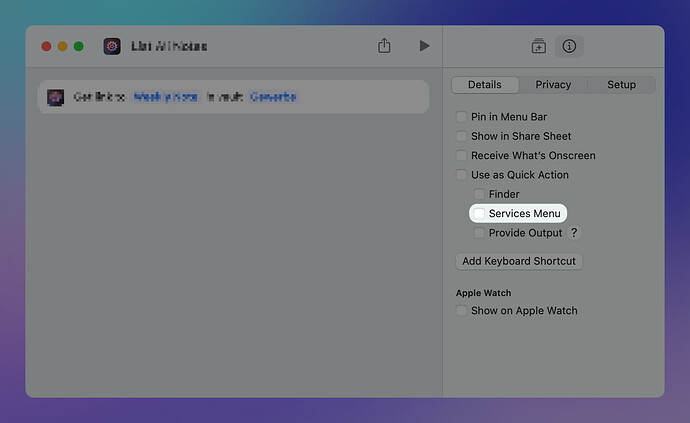Switch to the Privacy tab
This screenshot has height=423, width=690.
554,85
